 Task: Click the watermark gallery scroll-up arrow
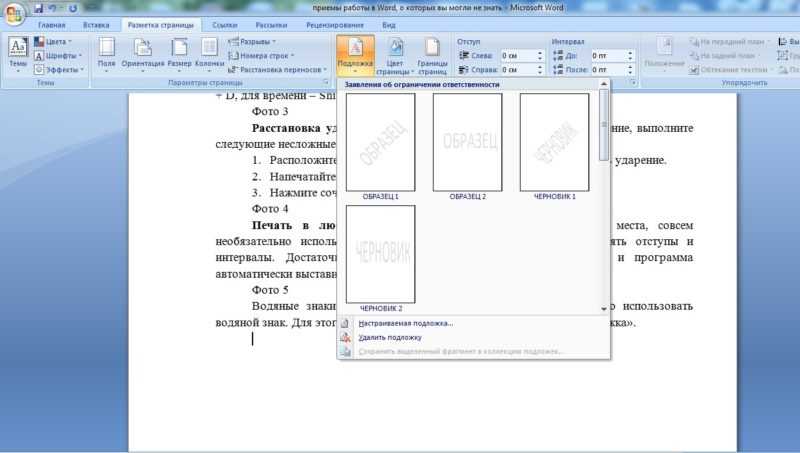[x=604, y=84]
